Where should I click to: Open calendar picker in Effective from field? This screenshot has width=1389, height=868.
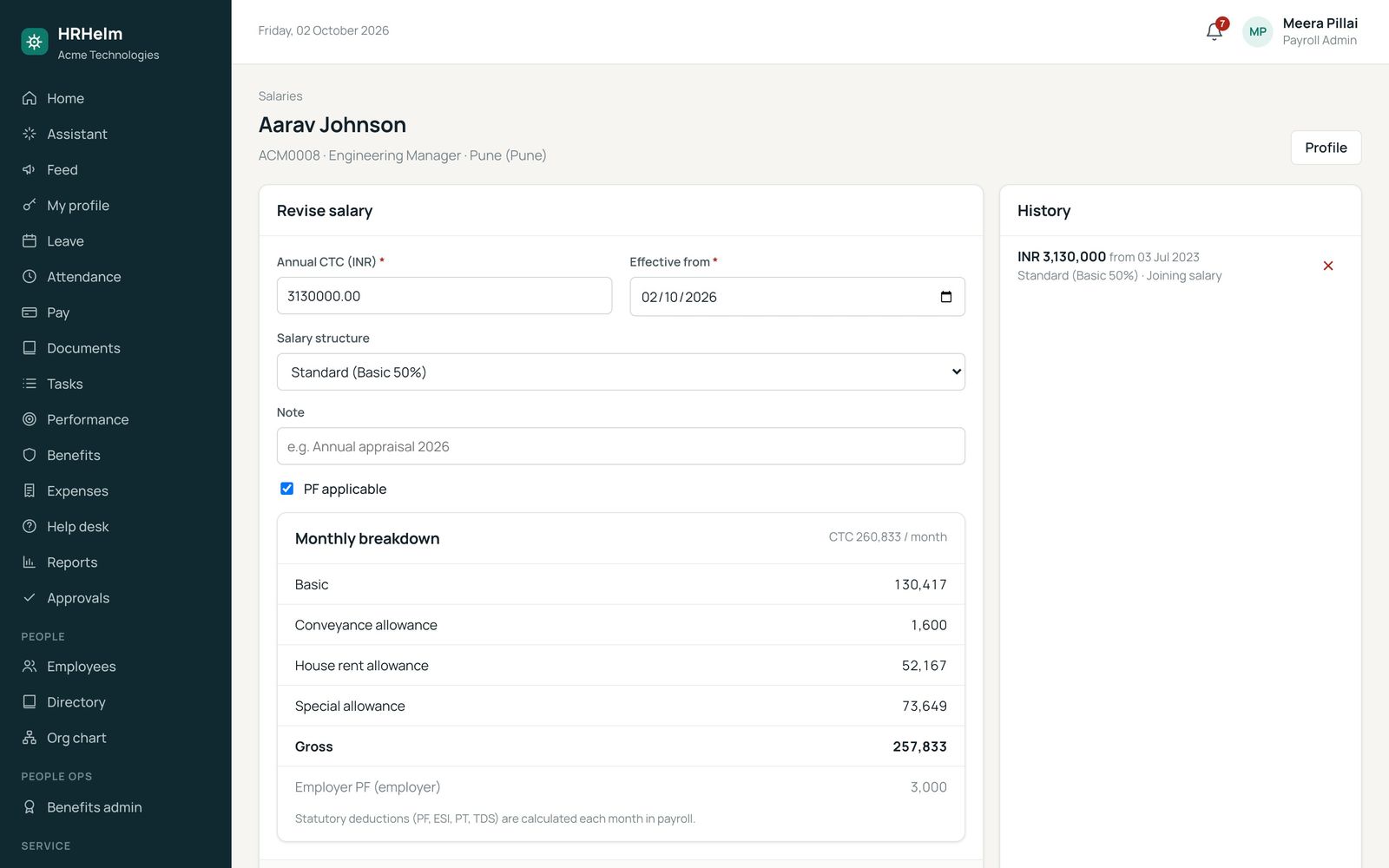946,297
